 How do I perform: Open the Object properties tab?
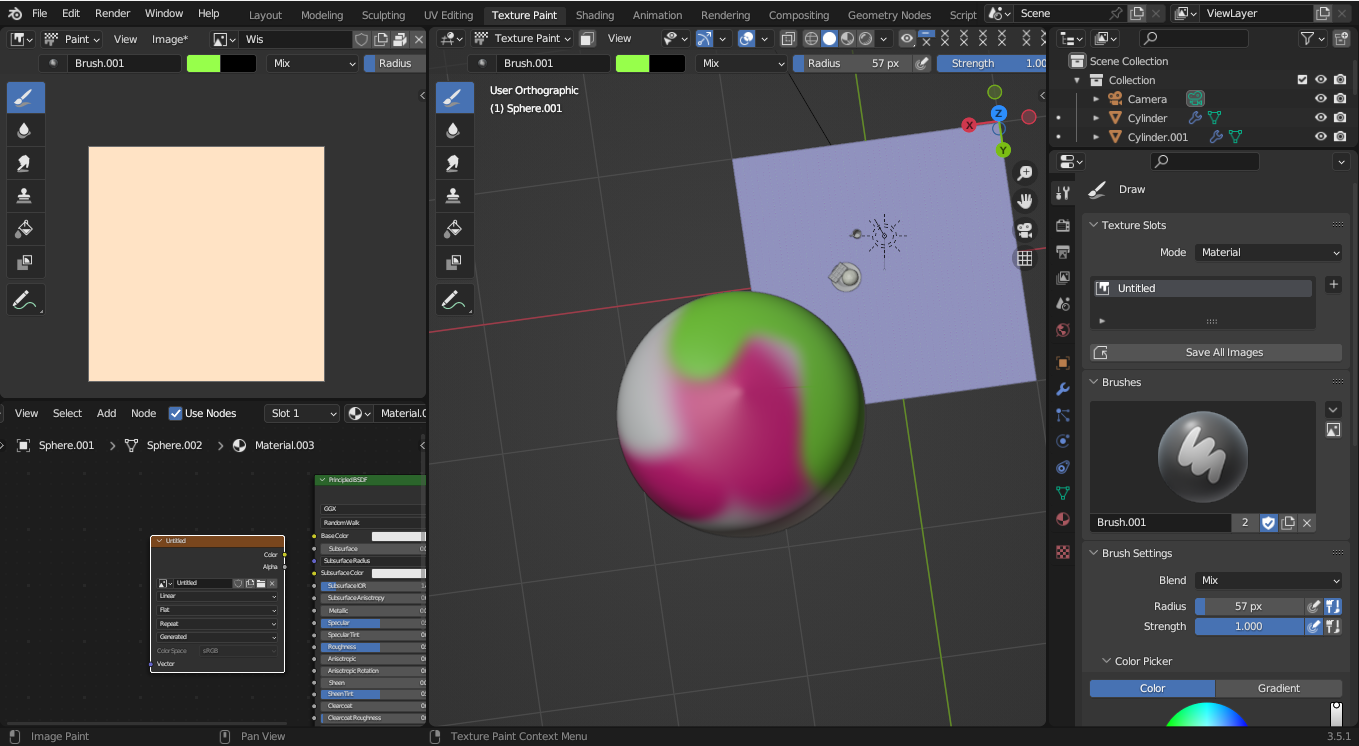pyautogui.click(x=1063, y=363)
